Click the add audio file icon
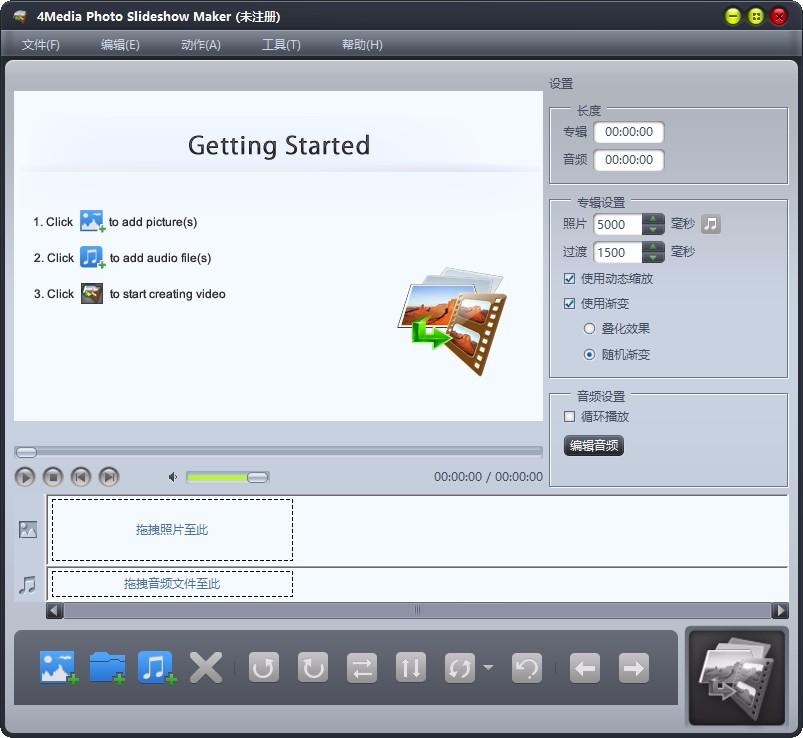803x738 pixels. click(x=156, y=667)
